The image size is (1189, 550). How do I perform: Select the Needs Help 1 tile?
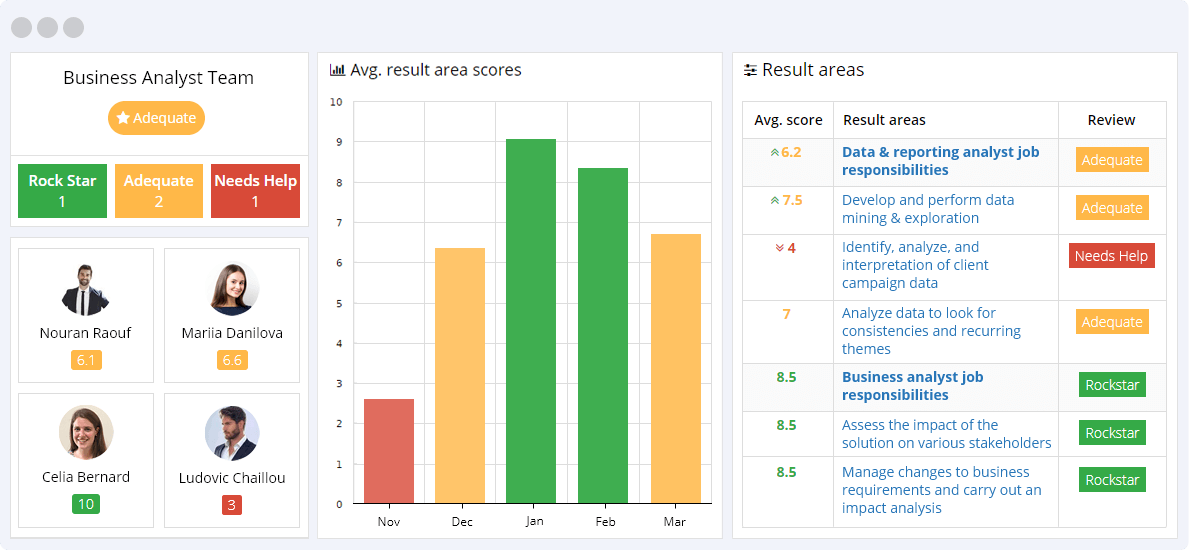click(x=256, y=191)
